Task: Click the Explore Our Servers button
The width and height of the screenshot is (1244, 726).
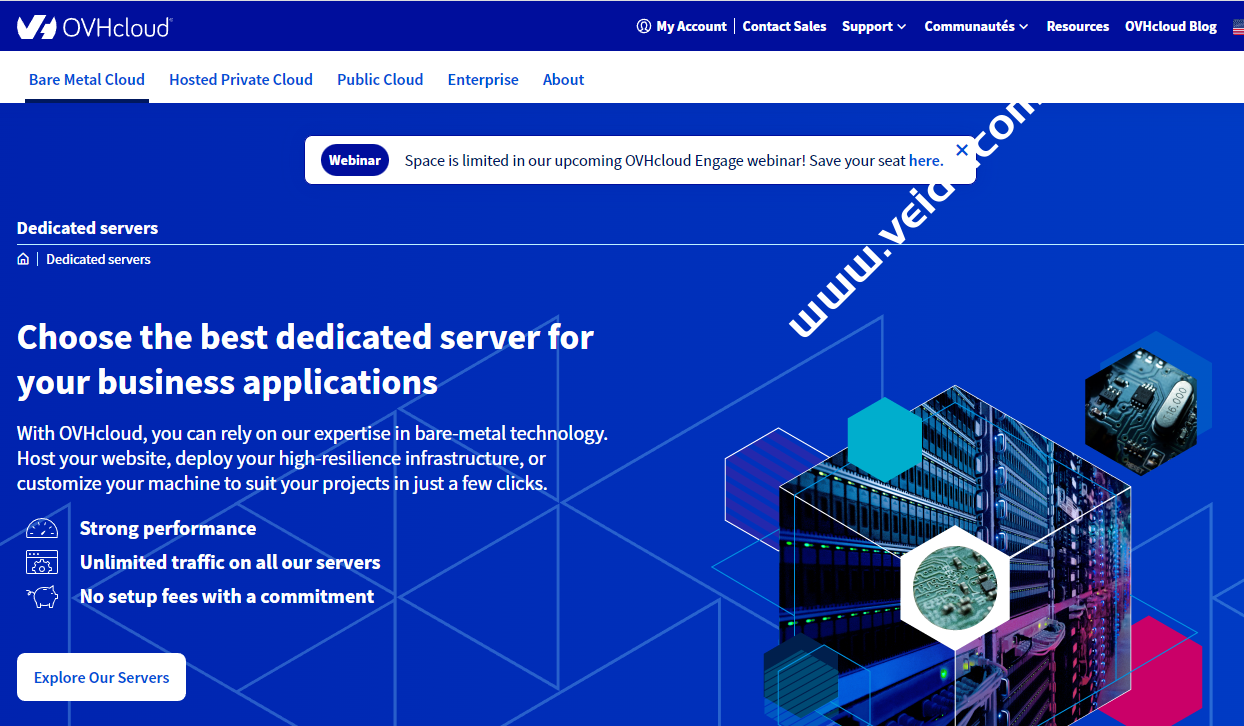Action: point(101,677)
